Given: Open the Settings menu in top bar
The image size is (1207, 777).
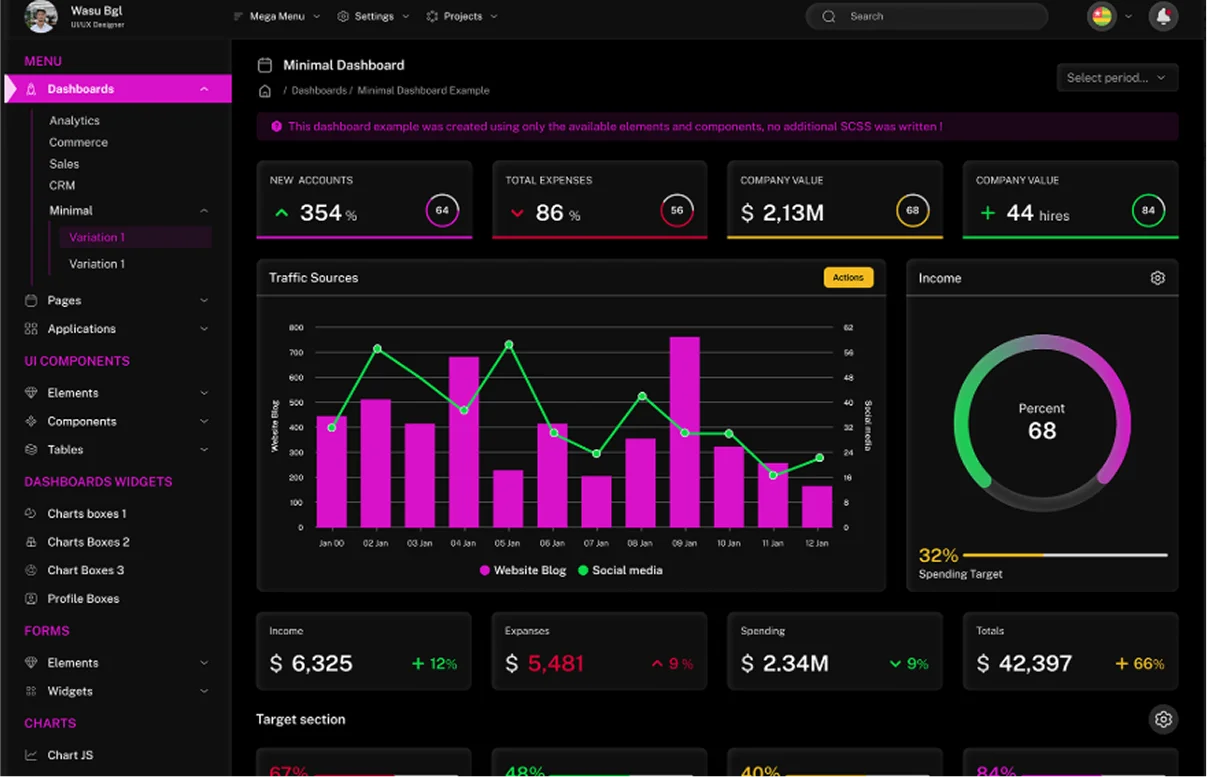Looking at the screenshot, I should [372, 16].
